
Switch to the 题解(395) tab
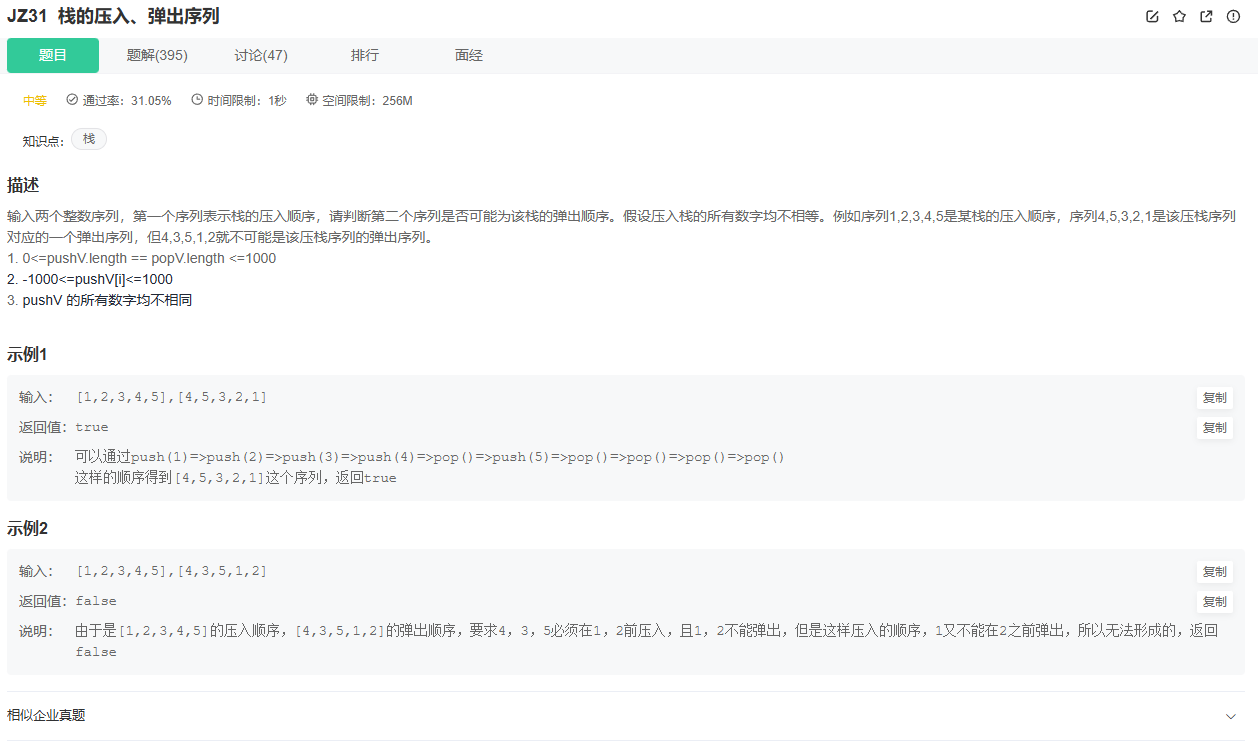tap(157, 56)
